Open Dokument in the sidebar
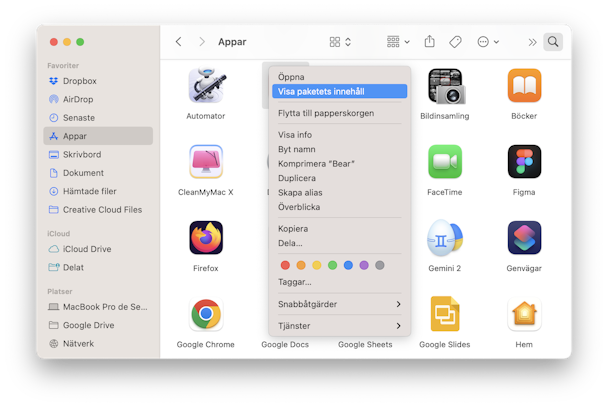Image resolution: width=608 pixels, height=407 pixels. pyautogui.click(x=98, y=173)
